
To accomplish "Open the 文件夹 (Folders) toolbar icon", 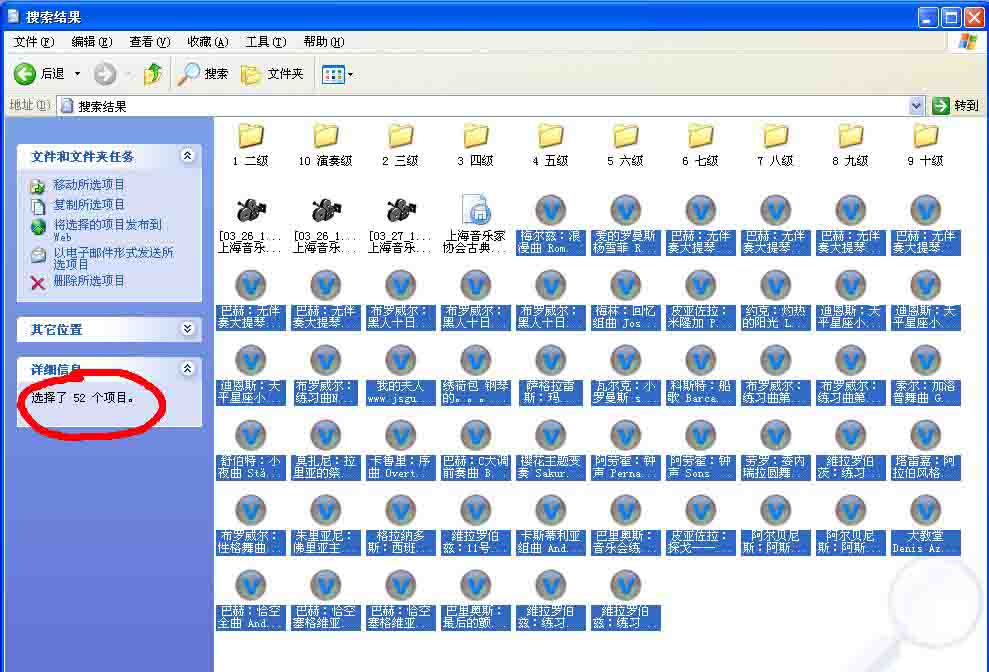I will (x=271, y=72).
